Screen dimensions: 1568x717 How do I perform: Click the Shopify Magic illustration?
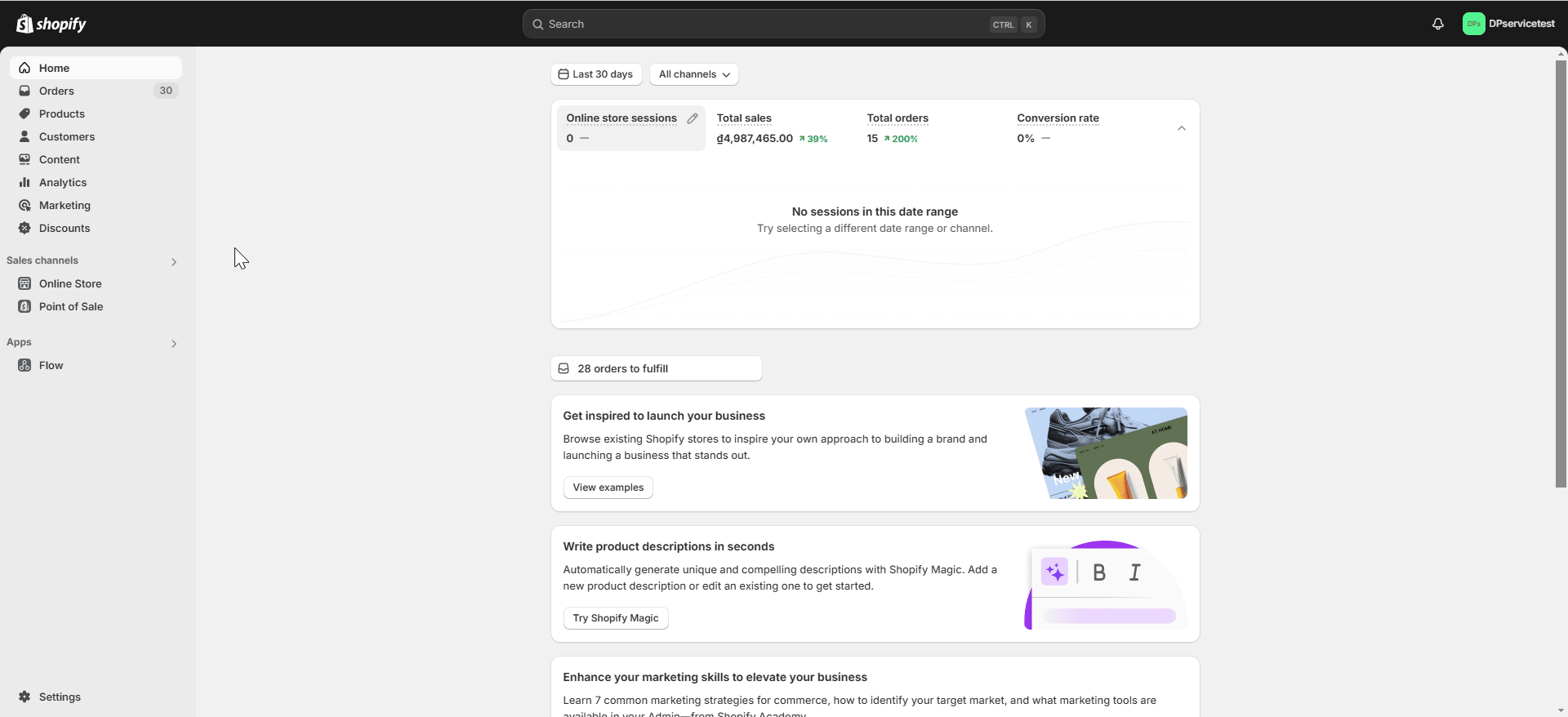point(1106,584)
